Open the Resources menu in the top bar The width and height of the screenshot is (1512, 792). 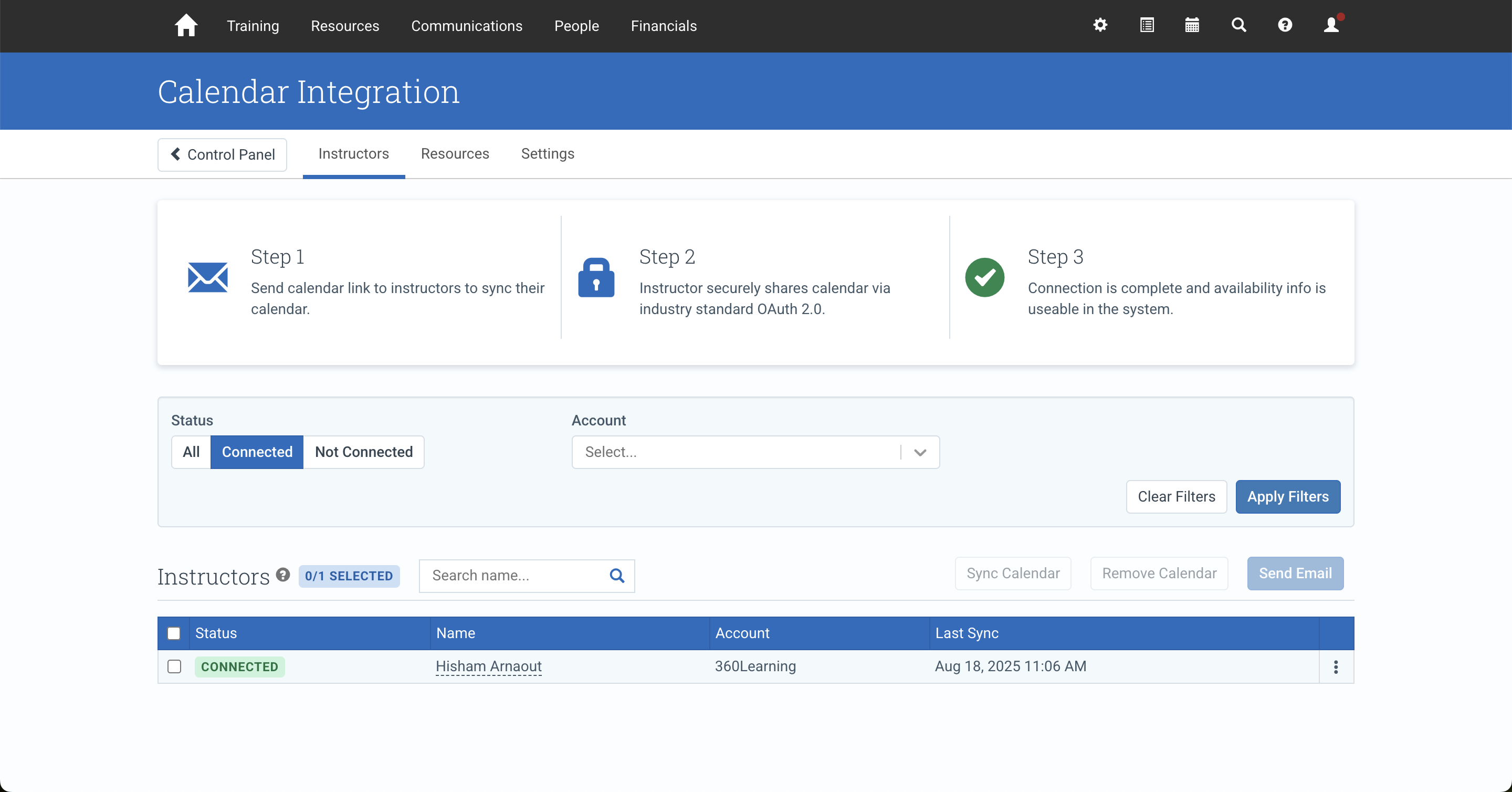(345, 26)
